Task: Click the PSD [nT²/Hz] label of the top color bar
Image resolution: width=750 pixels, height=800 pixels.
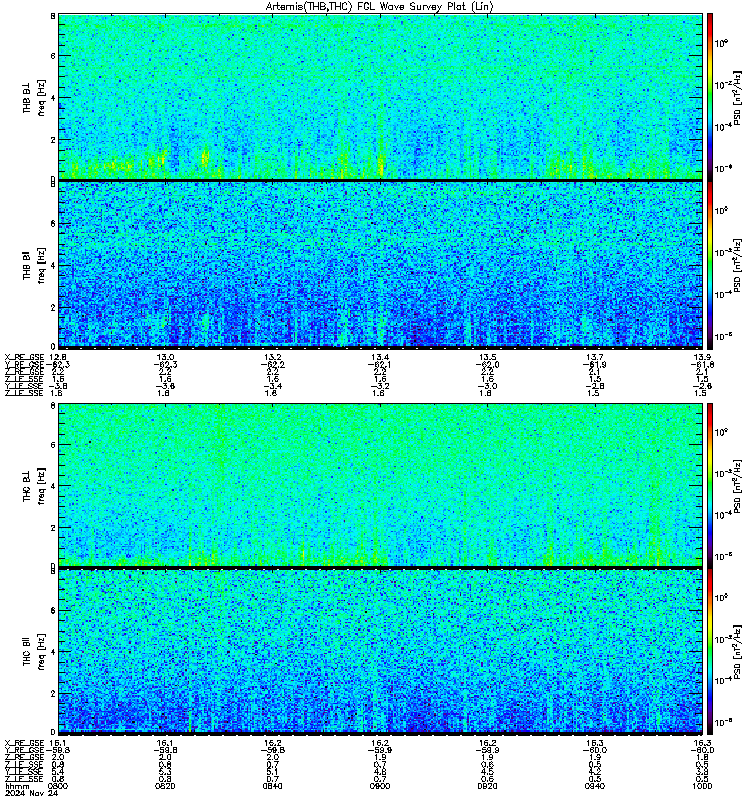Action: click(737, 97)
